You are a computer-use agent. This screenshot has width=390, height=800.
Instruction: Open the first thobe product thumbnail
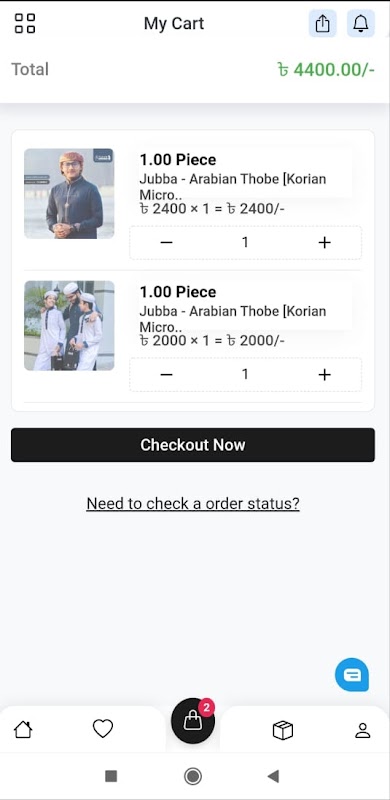coord(69,193)
